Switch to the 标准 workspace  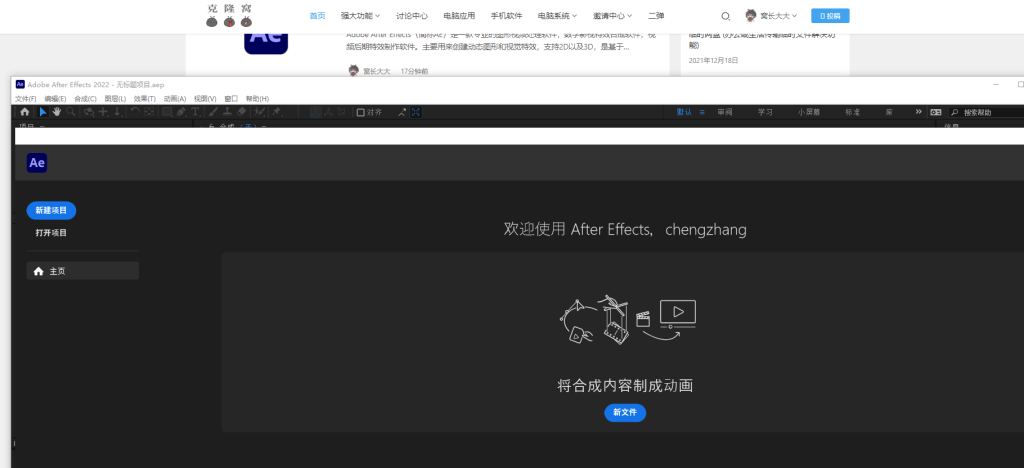[852, 112]
